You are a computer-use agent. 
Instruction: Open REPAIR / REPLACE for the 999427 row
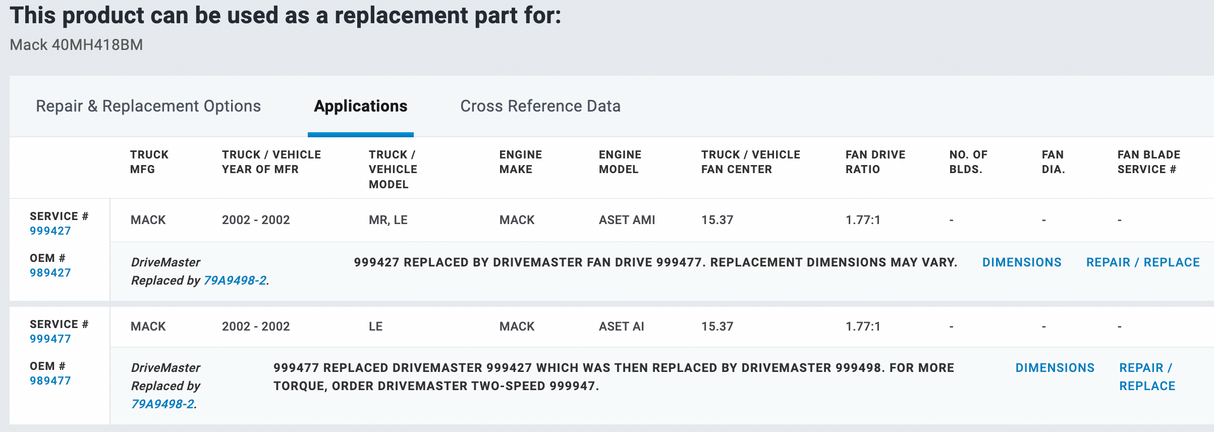[1142, 262]
